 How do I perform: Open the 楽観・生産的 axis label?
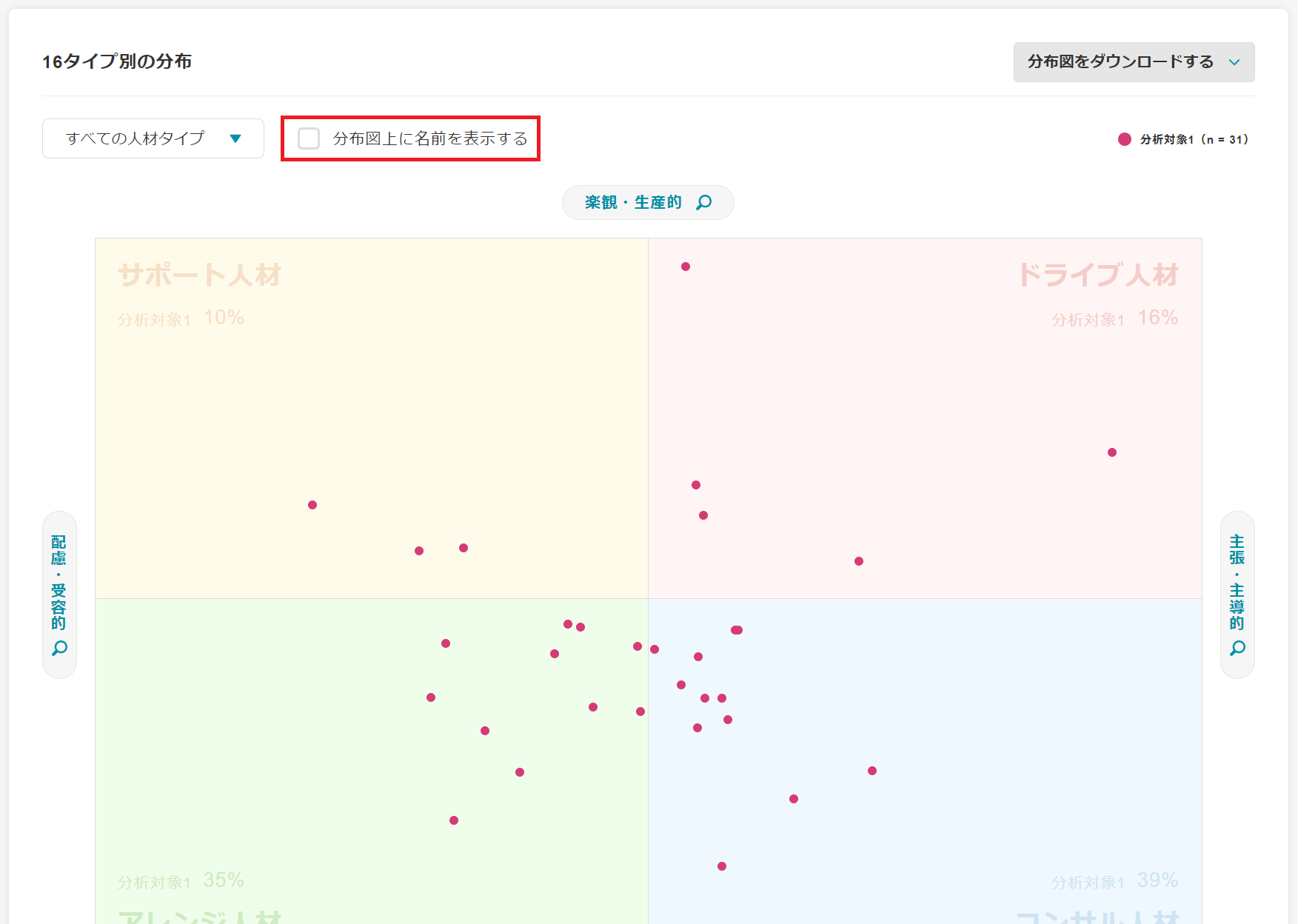tap(633, 202)
